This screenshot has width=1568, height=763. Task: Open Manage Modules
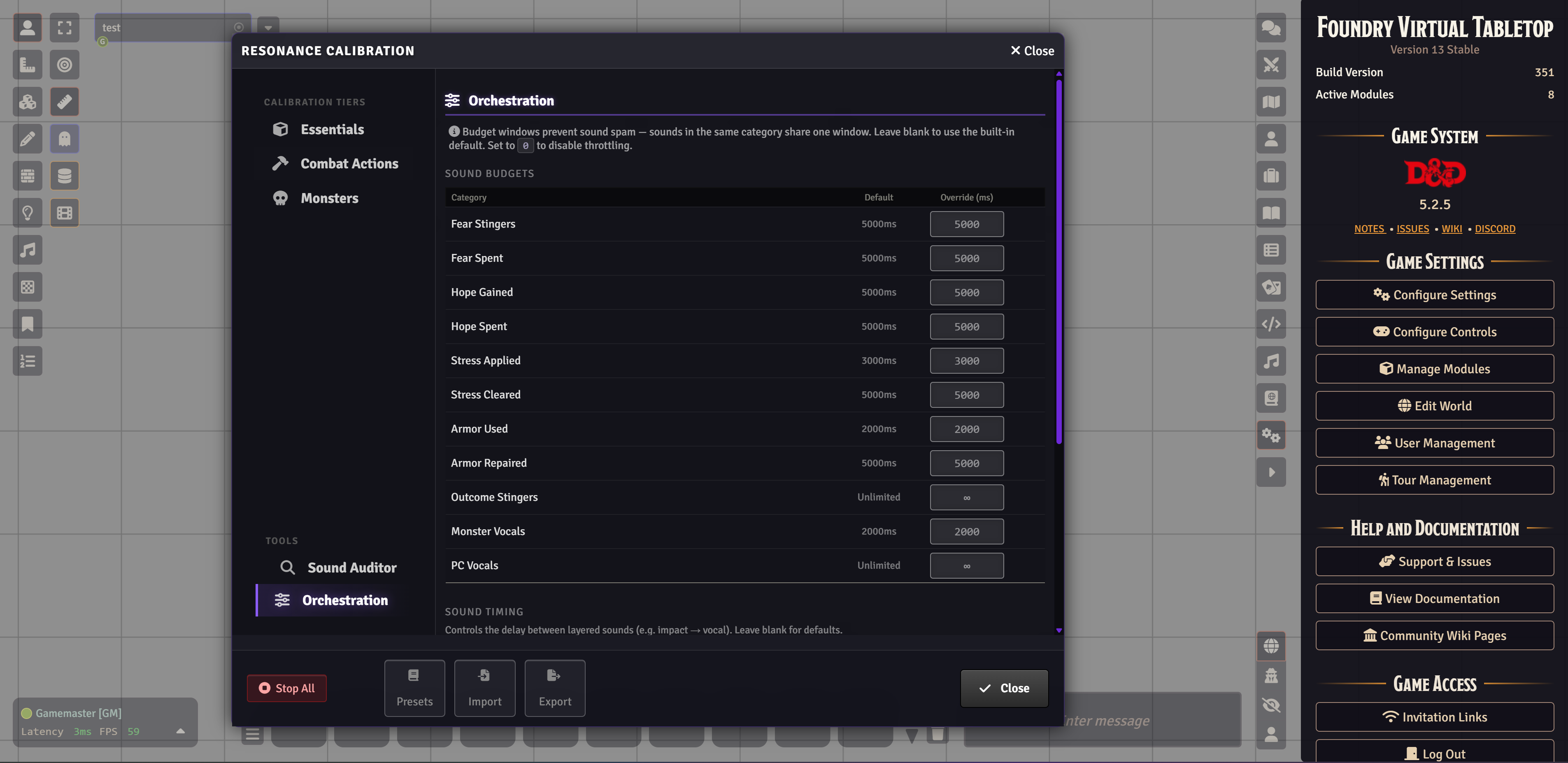(x=1434, y=369)
